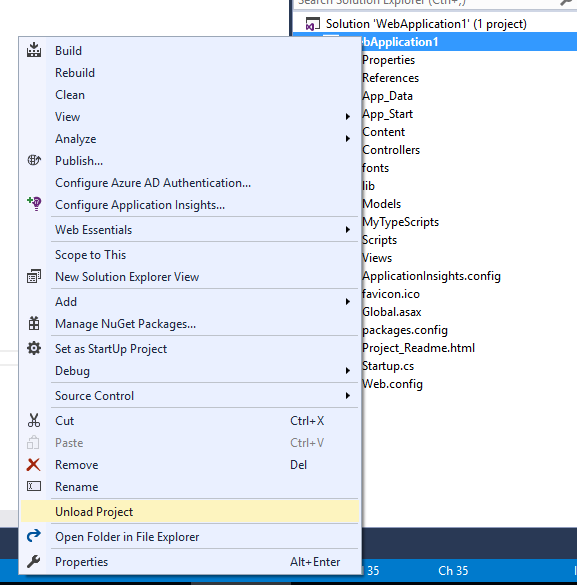Expand the Analyze submenu arrow
The height and width of the screenshot is (585, 577).
click(348, 139)
